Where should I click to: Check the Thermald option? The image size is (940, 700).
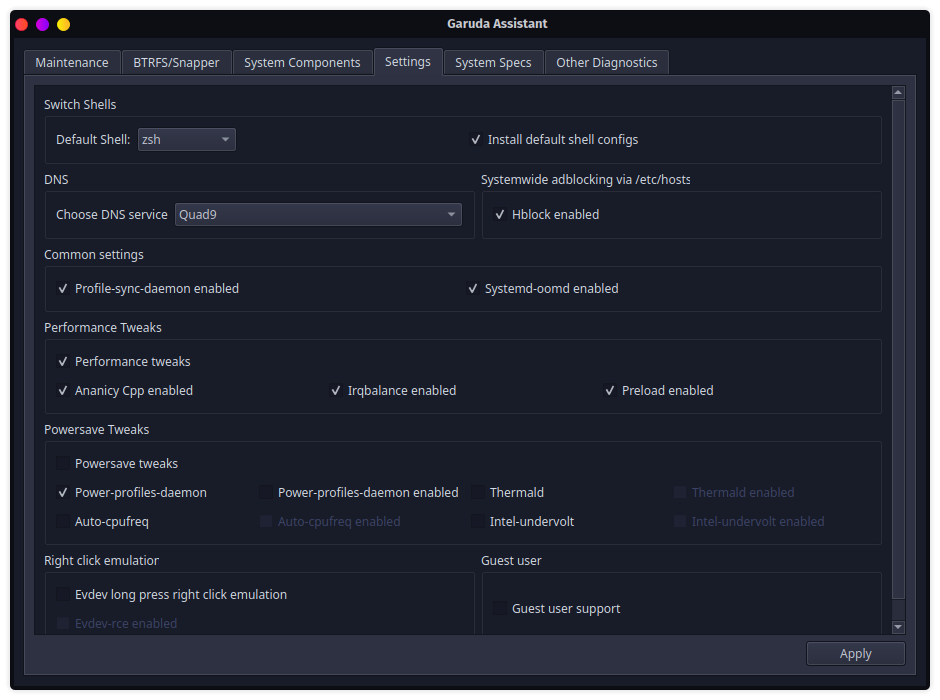(x=477, y=492)
